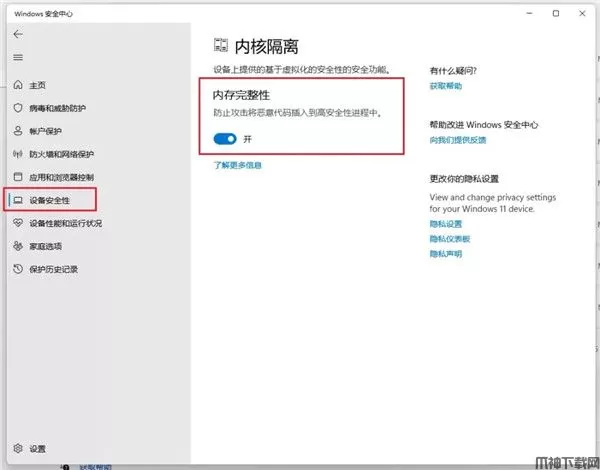Click the 开 label next to toggle
The height and width of the screenshot is (470, 600).
point(247,139)
